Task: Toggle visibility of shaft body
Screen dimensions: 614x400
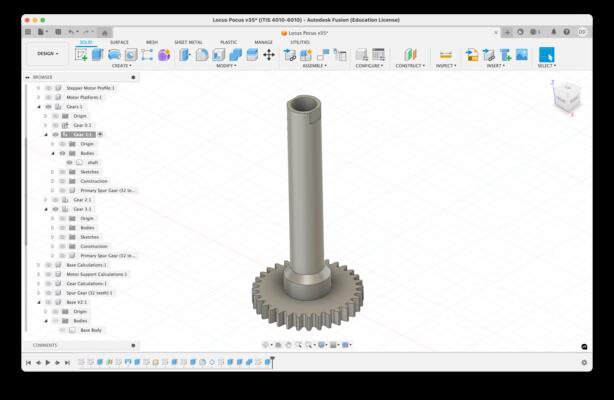Action: pos(70,163)
